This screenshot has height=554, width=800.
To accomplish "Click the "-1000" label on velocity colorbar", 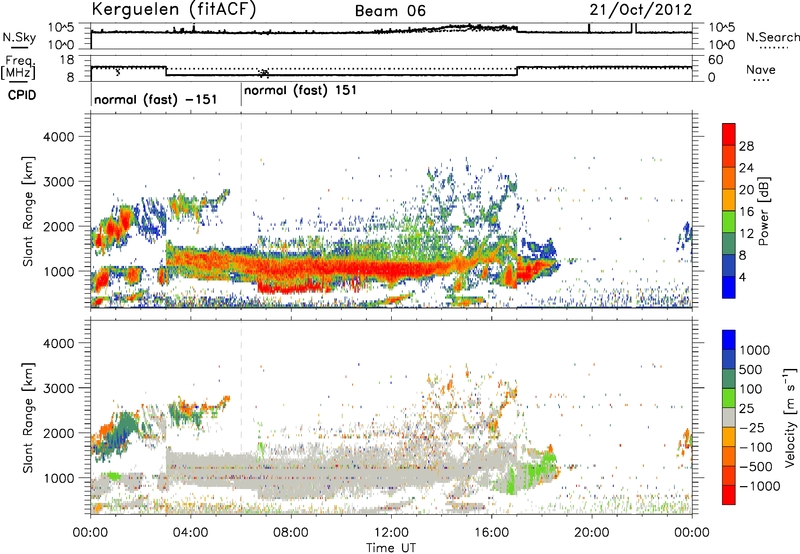I will pyautogui.click(x=759, y=486).
